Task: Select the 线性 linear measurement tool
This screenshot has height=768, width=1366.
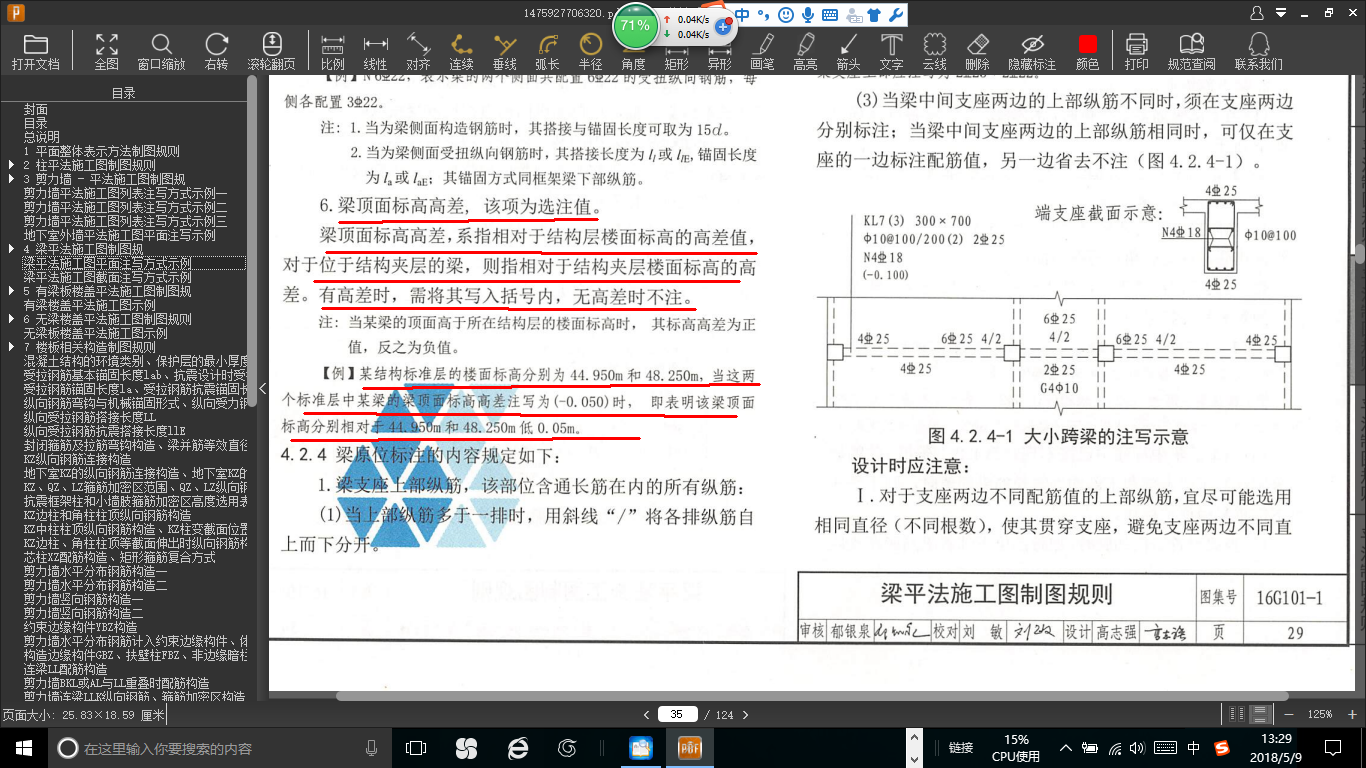Action: click(x=375, y=51)
